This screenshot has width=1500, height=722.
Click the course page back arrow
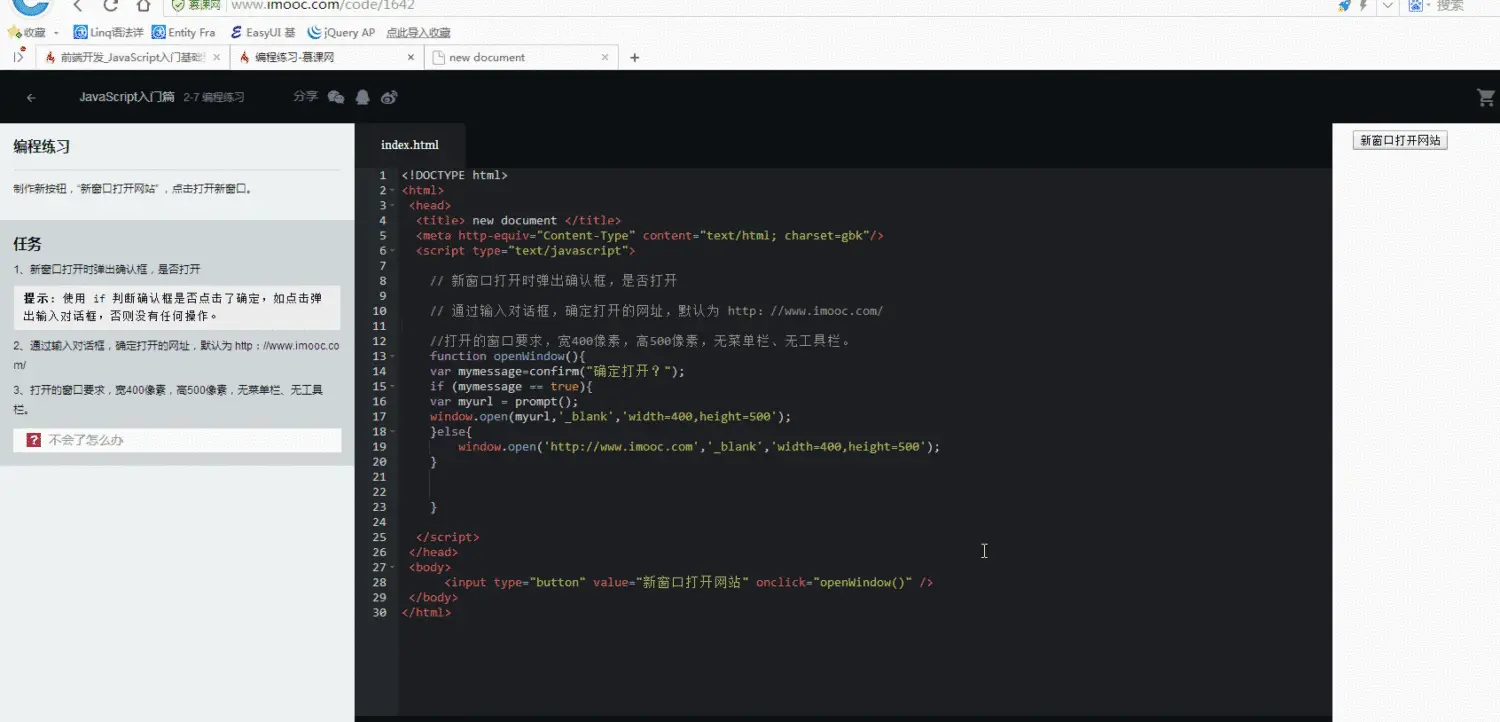(31, 98)
